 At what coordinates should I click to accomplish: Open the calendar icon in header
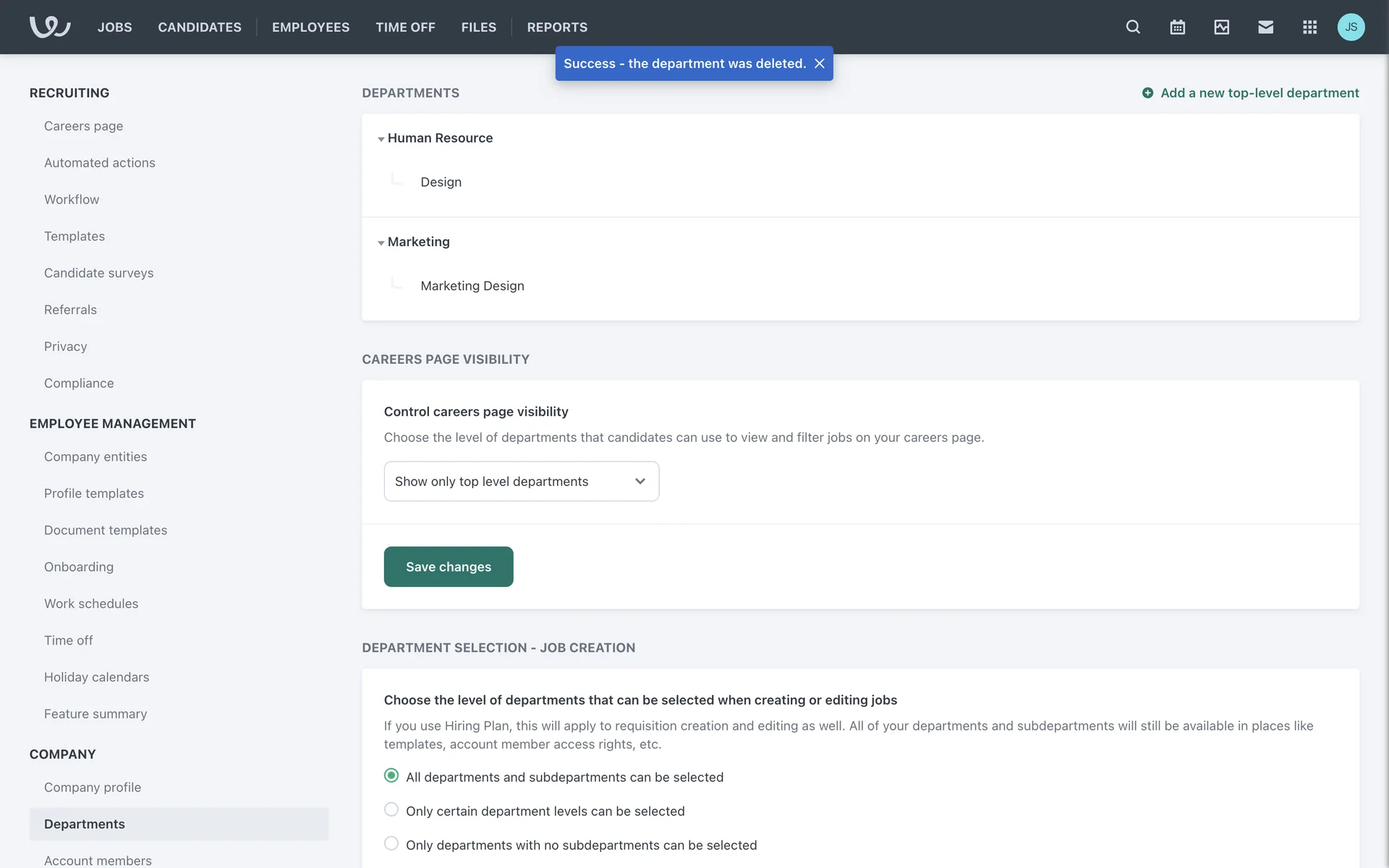[x=1177, y=27]
